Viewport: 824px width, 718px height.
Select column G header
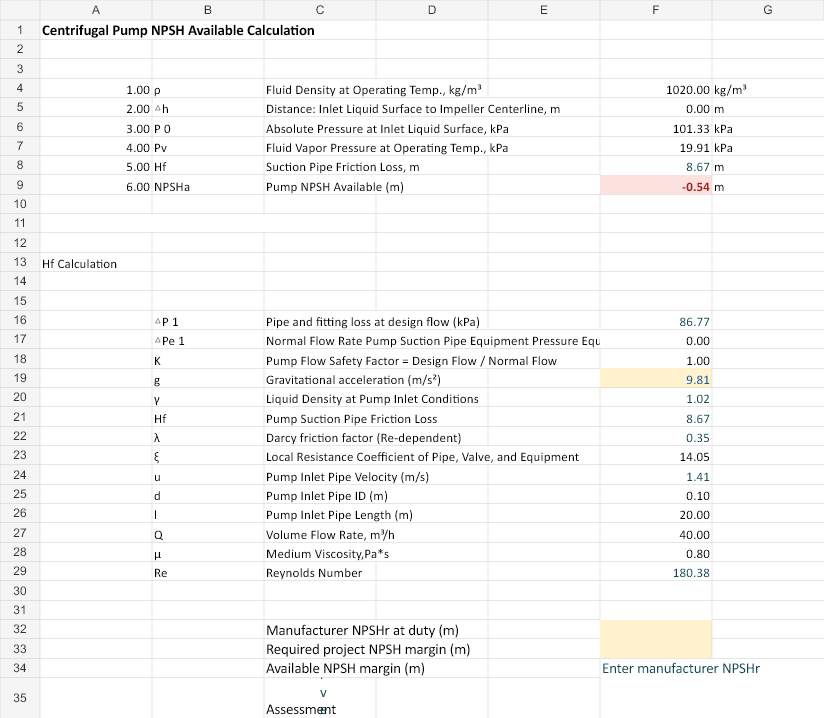click(768, 9)
